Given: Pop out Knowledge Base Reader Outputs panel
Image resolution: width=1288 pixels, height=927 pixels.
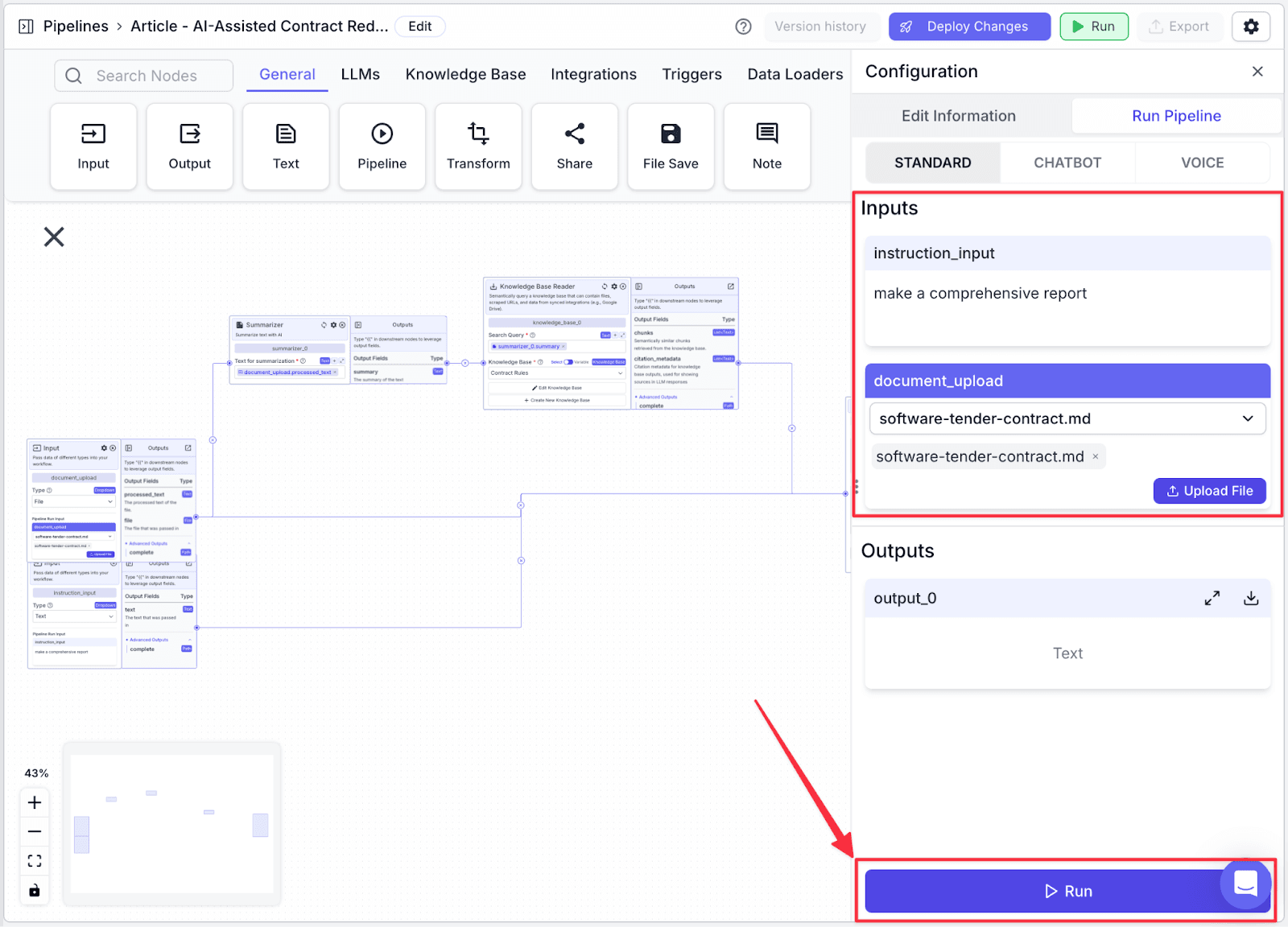Looking at the screenshot, I should click(731, 286).
